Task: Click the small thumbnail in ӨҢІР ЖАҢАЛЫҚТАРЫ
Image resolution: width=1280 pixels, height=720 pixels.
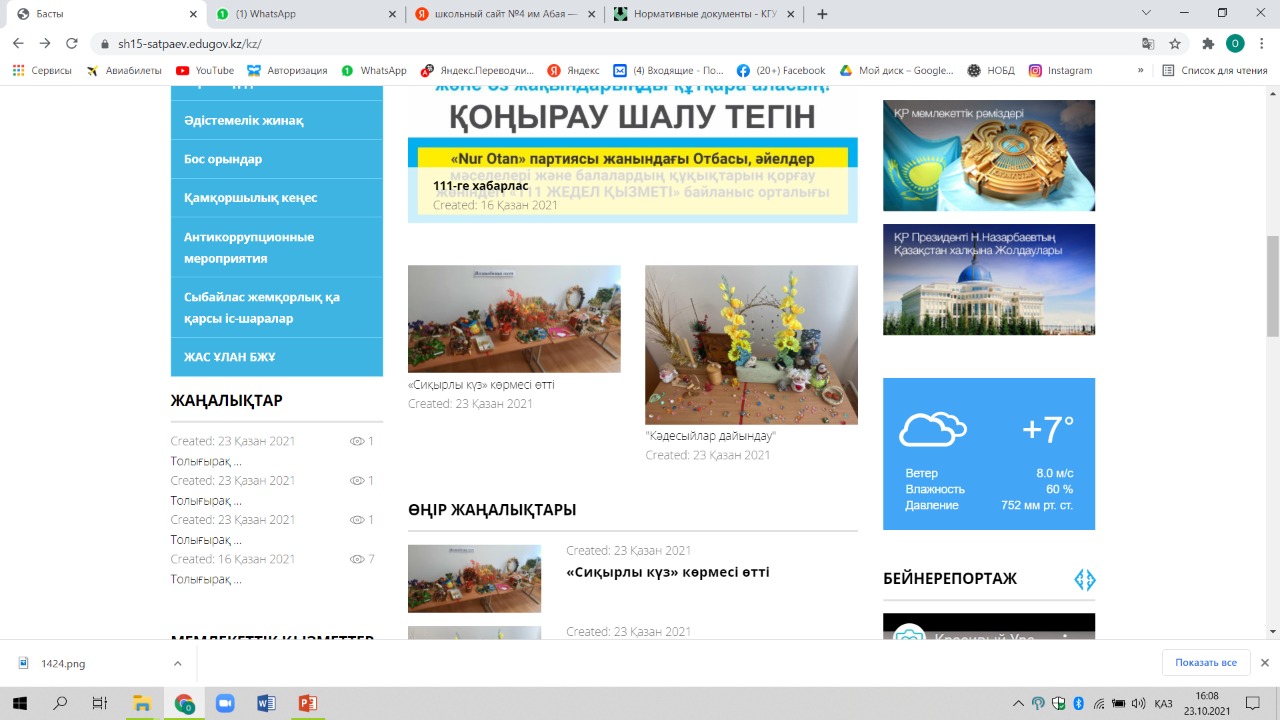Action: coord(474,579)
